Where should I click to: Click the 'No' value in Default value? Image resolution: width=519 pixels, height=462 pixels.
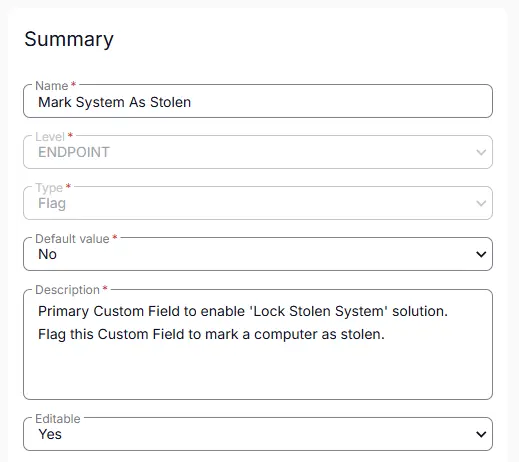(47, 254)
